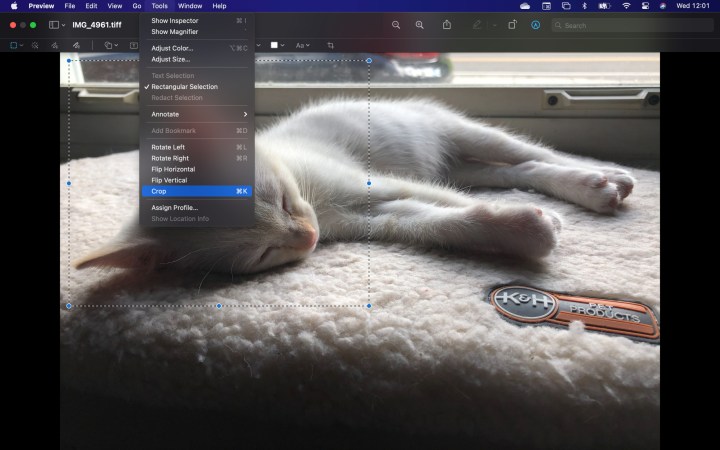The image size is (720, 450).
Task: Open the sidebar view options chevron
Action: 63,25
